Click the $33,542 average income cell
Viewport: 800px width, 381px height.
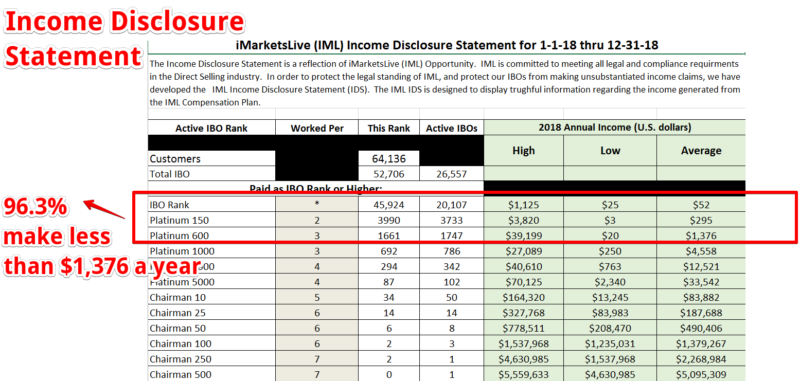[x=702, y=282]
